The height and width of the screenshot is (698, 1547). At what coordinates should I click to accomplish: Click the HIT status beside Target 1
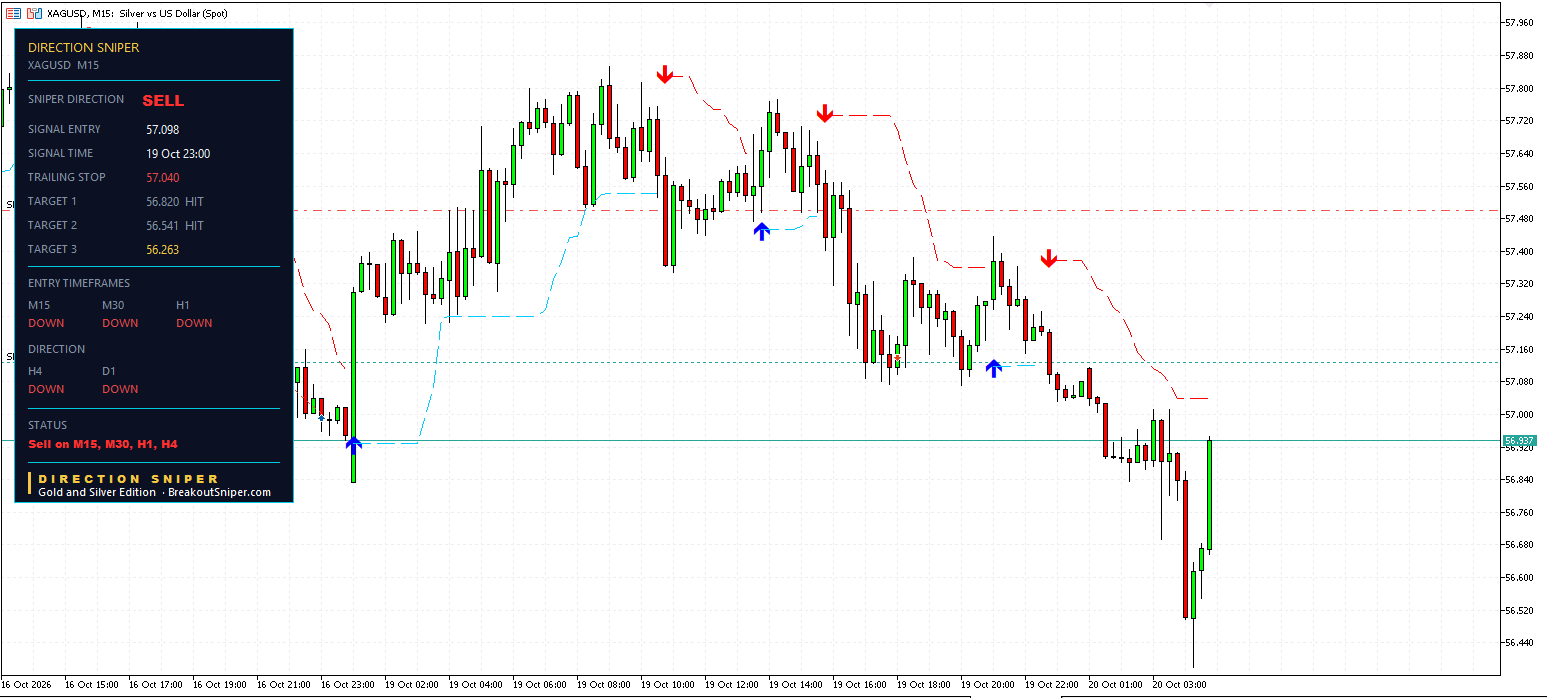coord(194,201)
